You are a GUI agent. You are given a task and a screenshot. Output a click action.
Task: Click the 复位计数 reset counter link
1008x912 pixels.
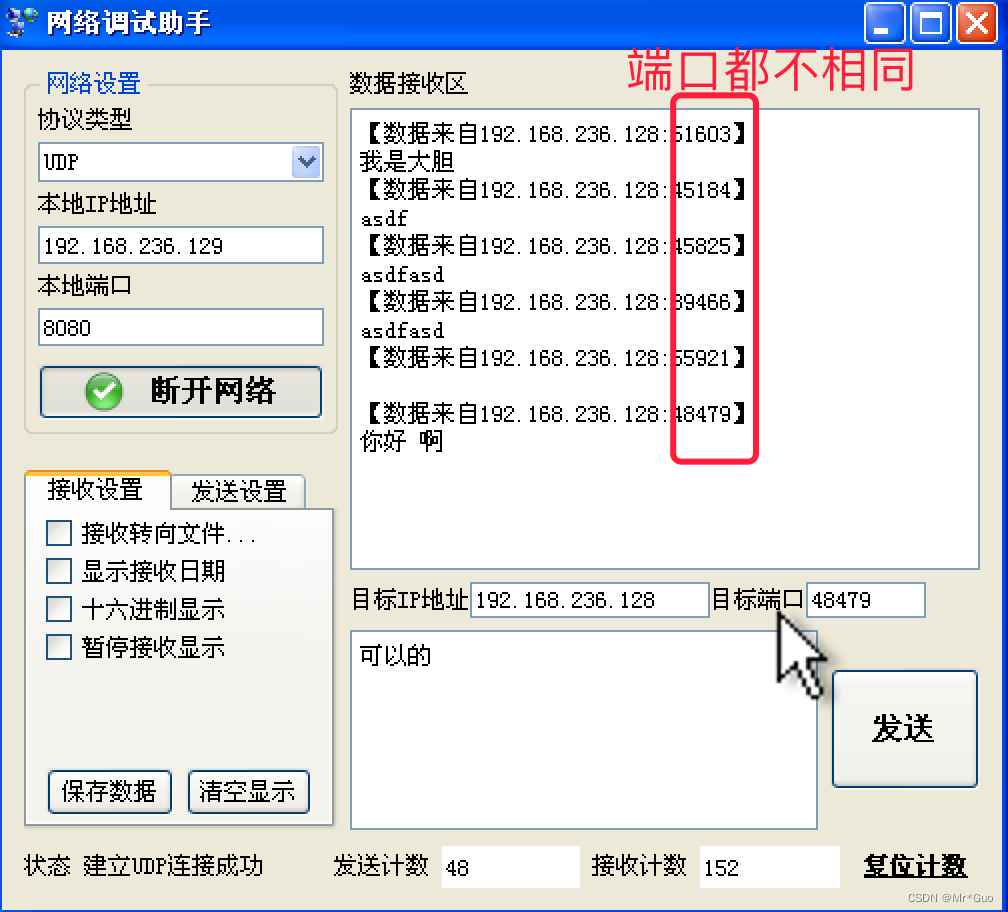coord(916,867)
